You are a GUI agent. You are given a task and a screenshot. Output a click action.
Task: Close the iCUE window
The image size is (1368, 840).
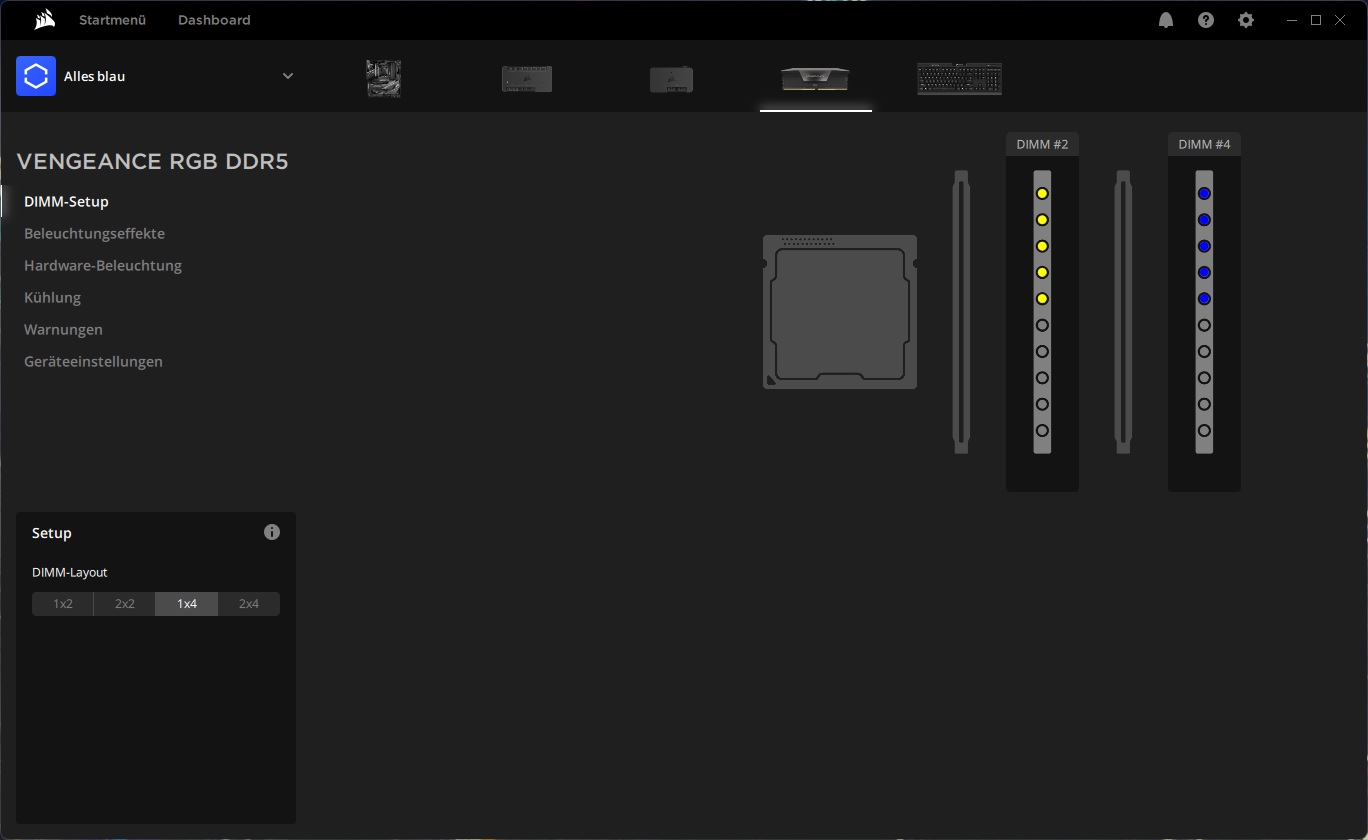(x=1340, y=20)
